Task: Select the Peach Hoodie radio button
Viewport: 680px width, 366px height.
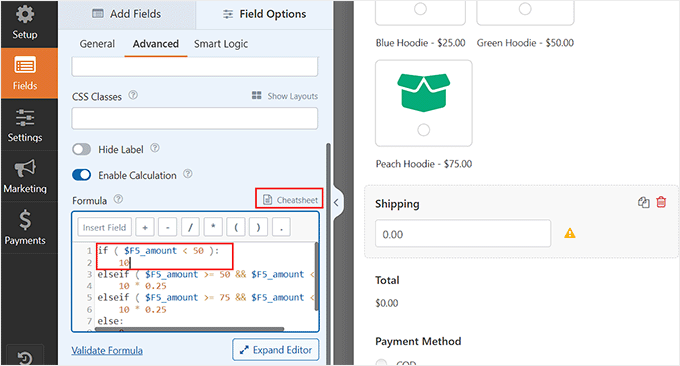Action: click(x=424, y=130)
